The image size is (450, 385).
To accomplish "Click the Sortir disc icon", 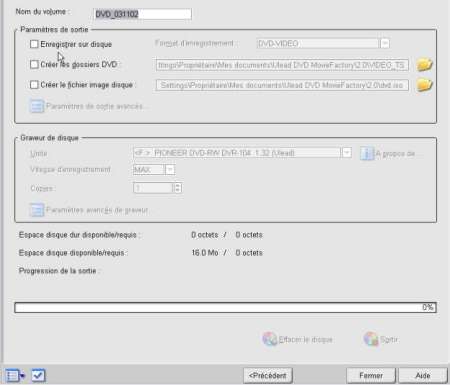I will [371, 339].
